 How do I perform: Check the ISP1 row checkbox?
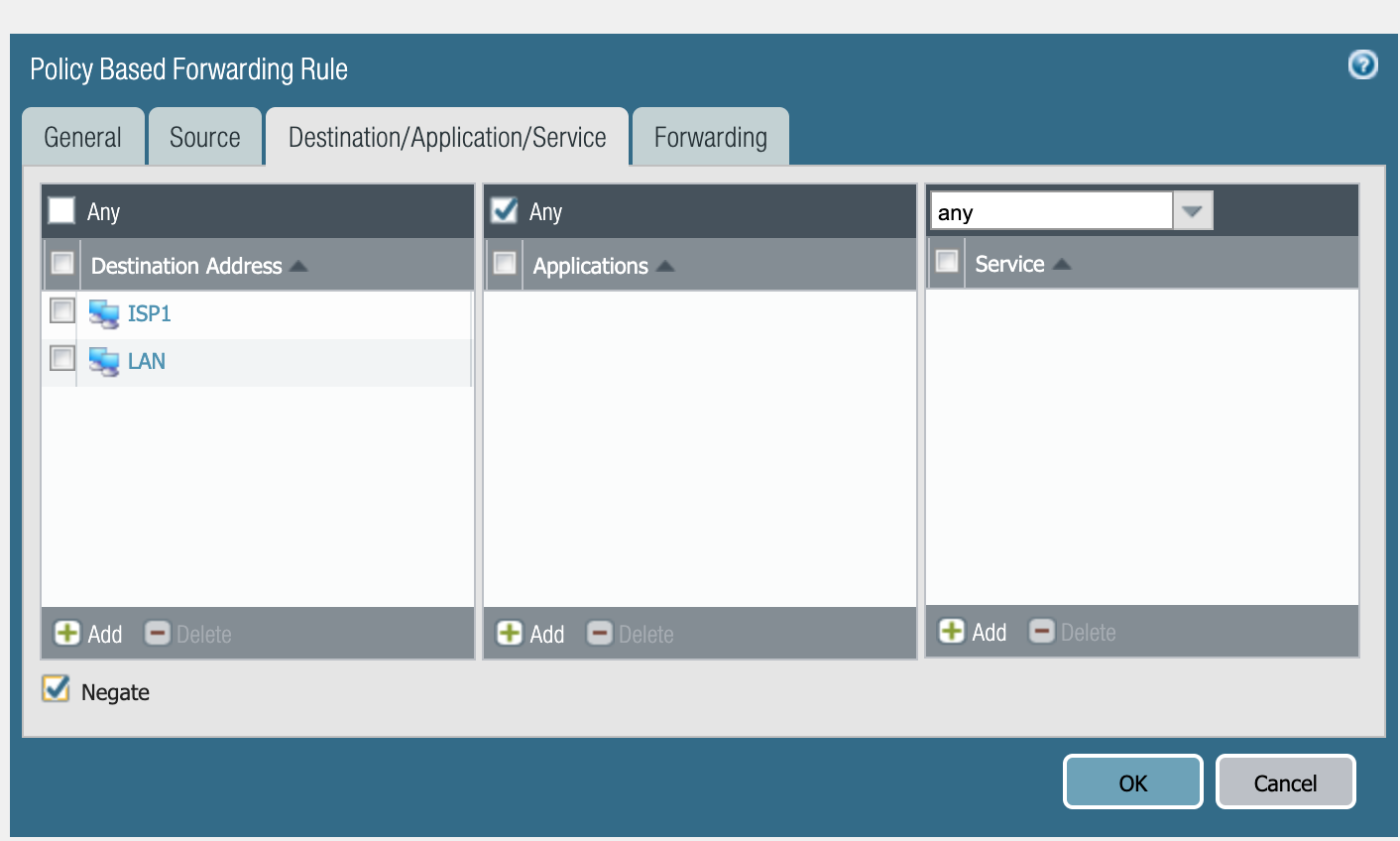click(x=62, y=310)
